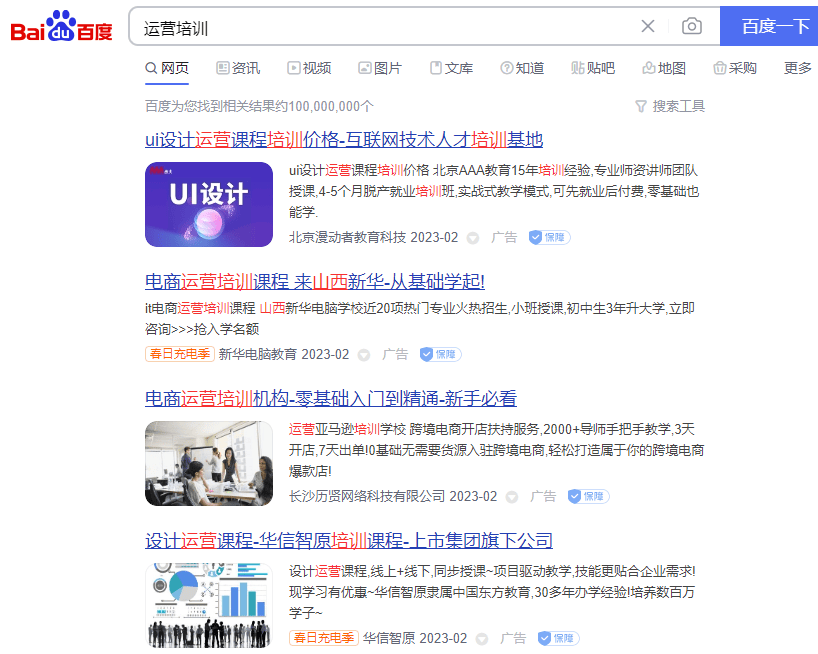Image resolution: width=818 pixels, height=654 pixels.
Task: Click the camera icon to search by image
Action: (x=691, y=26)
